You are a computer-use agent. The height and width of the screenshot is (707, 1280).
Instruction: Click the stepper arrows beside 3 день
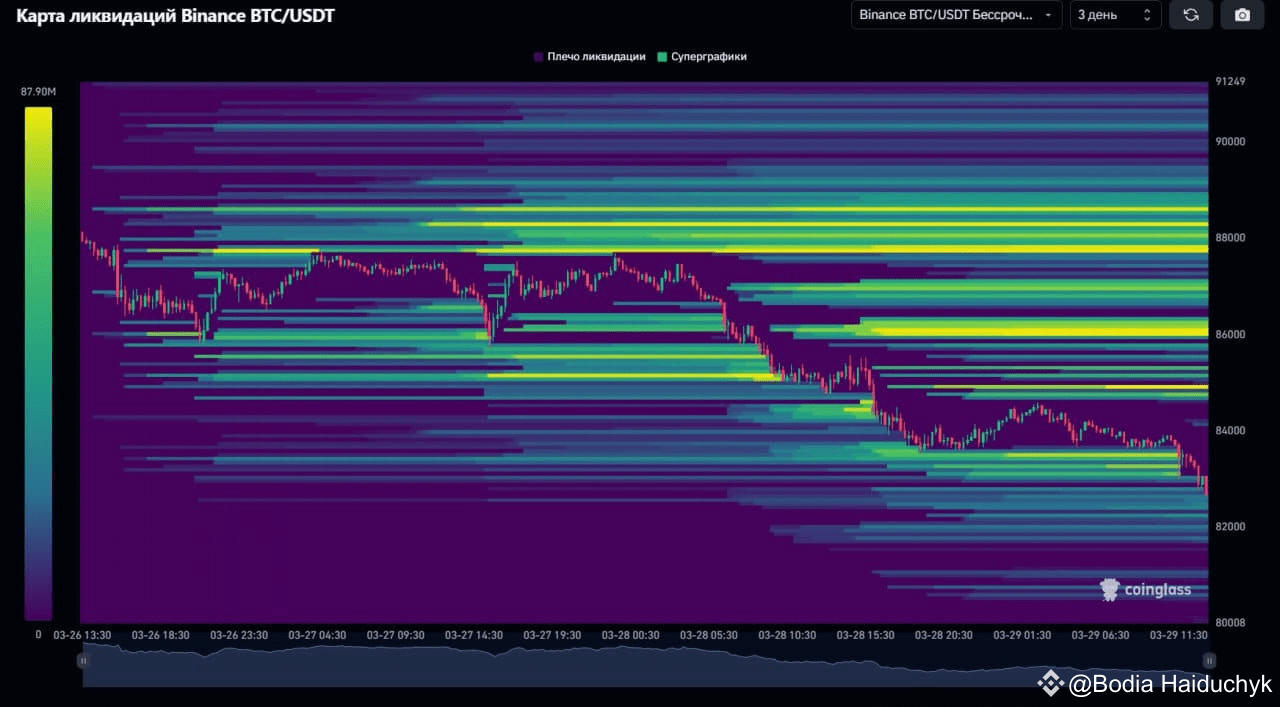coord(1148,15)
